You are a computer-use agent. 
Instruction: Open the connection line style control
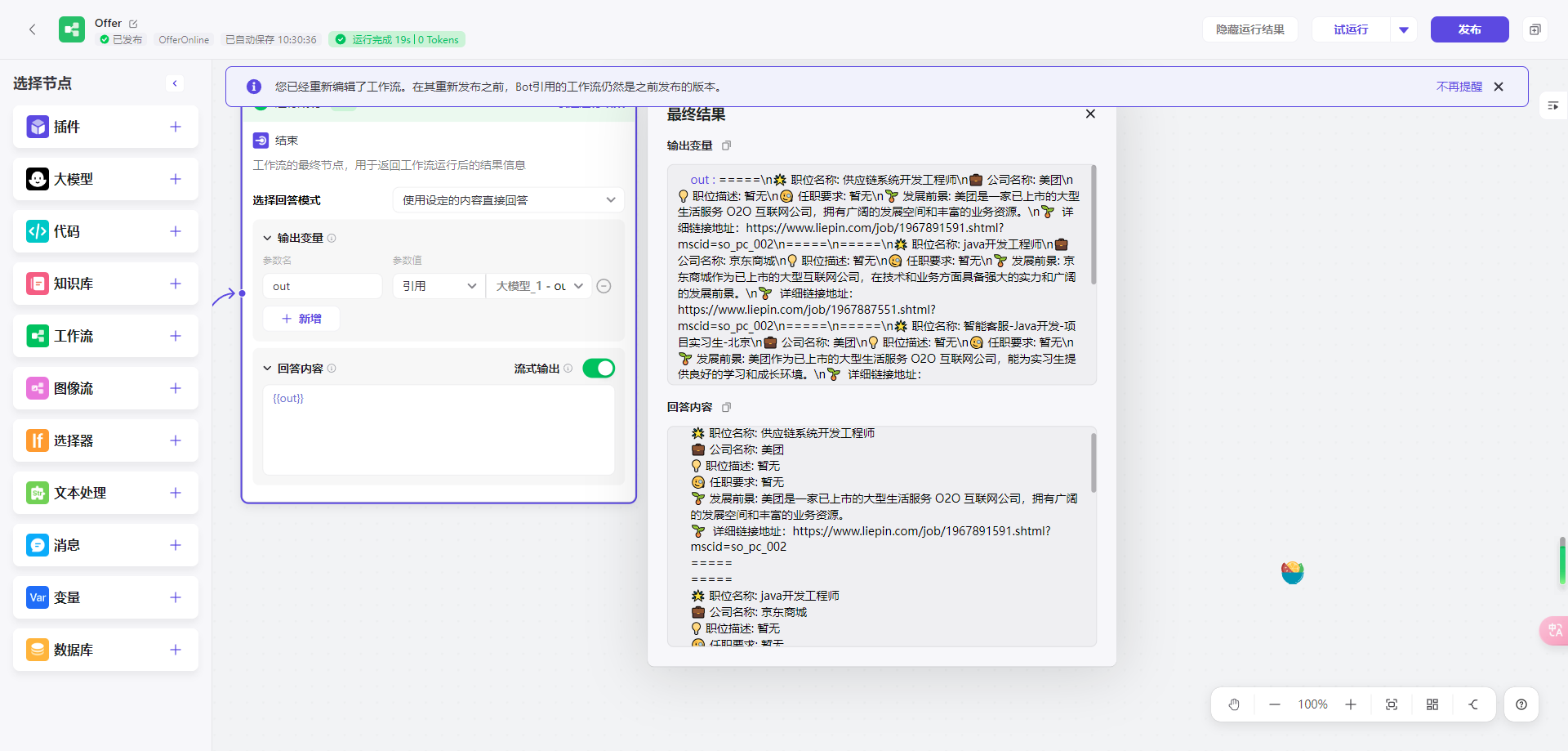pos(1473,704)
